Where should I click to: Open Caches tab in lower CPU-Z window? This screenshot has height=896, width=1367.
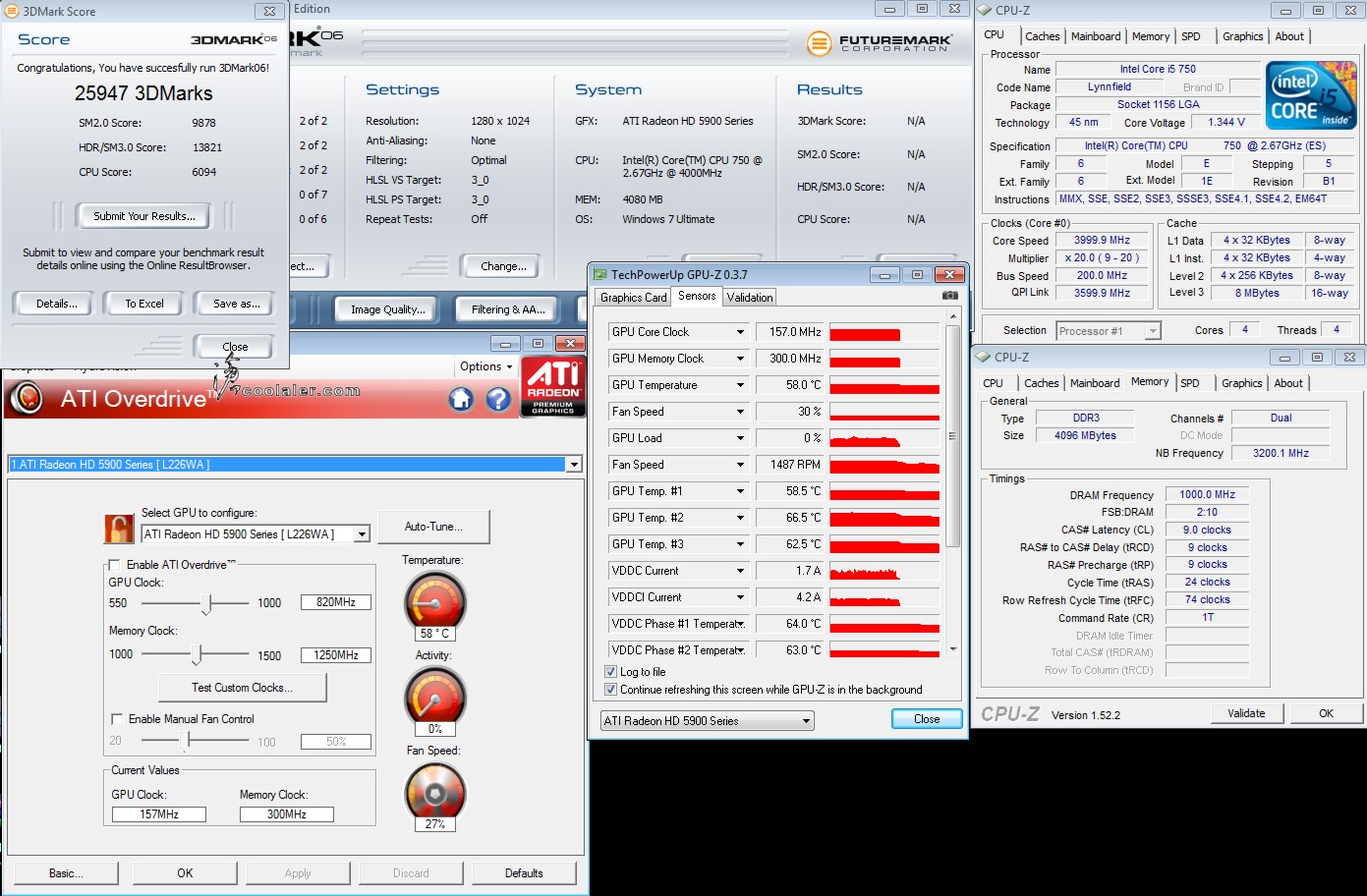click(x=1042, y=383)
